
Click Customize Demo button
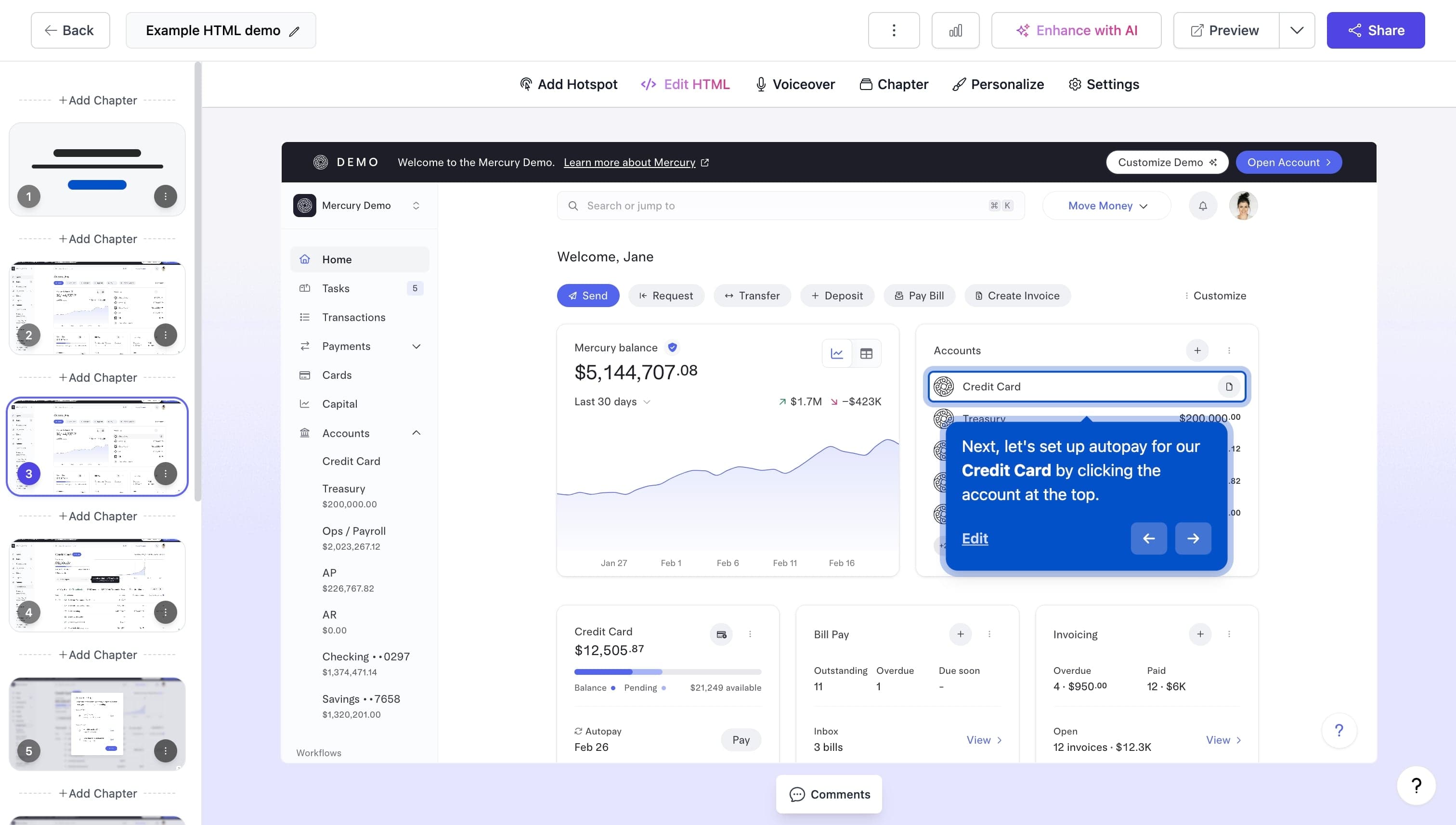tap(1167, 163)
